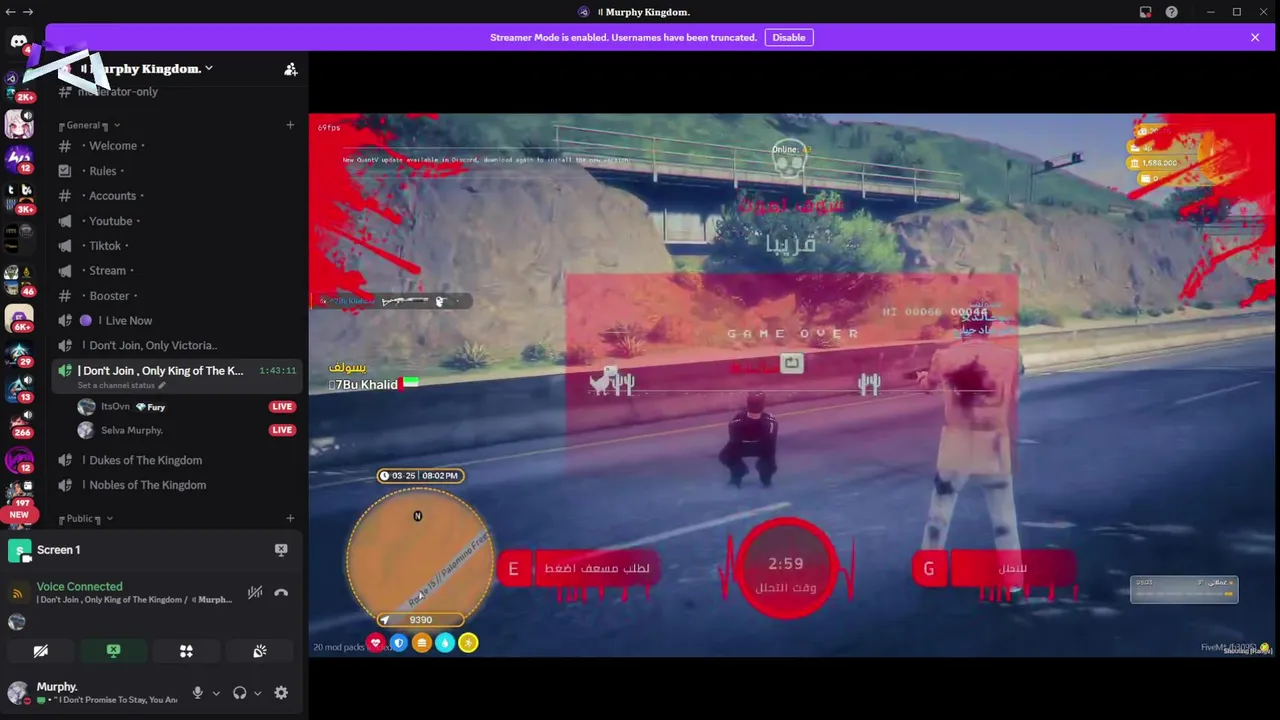Open the activities launcher button
The image size is (1280, 720).
coord(186,651)
